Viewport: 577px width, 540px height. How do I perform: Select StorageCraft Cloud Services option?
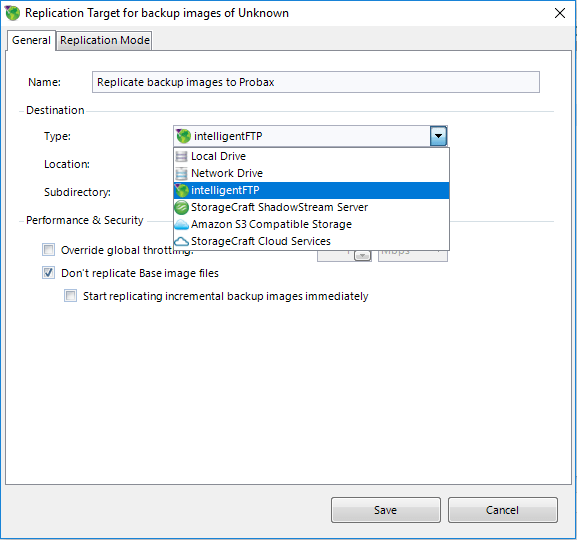pyautogui.click(x=311, y=241)
